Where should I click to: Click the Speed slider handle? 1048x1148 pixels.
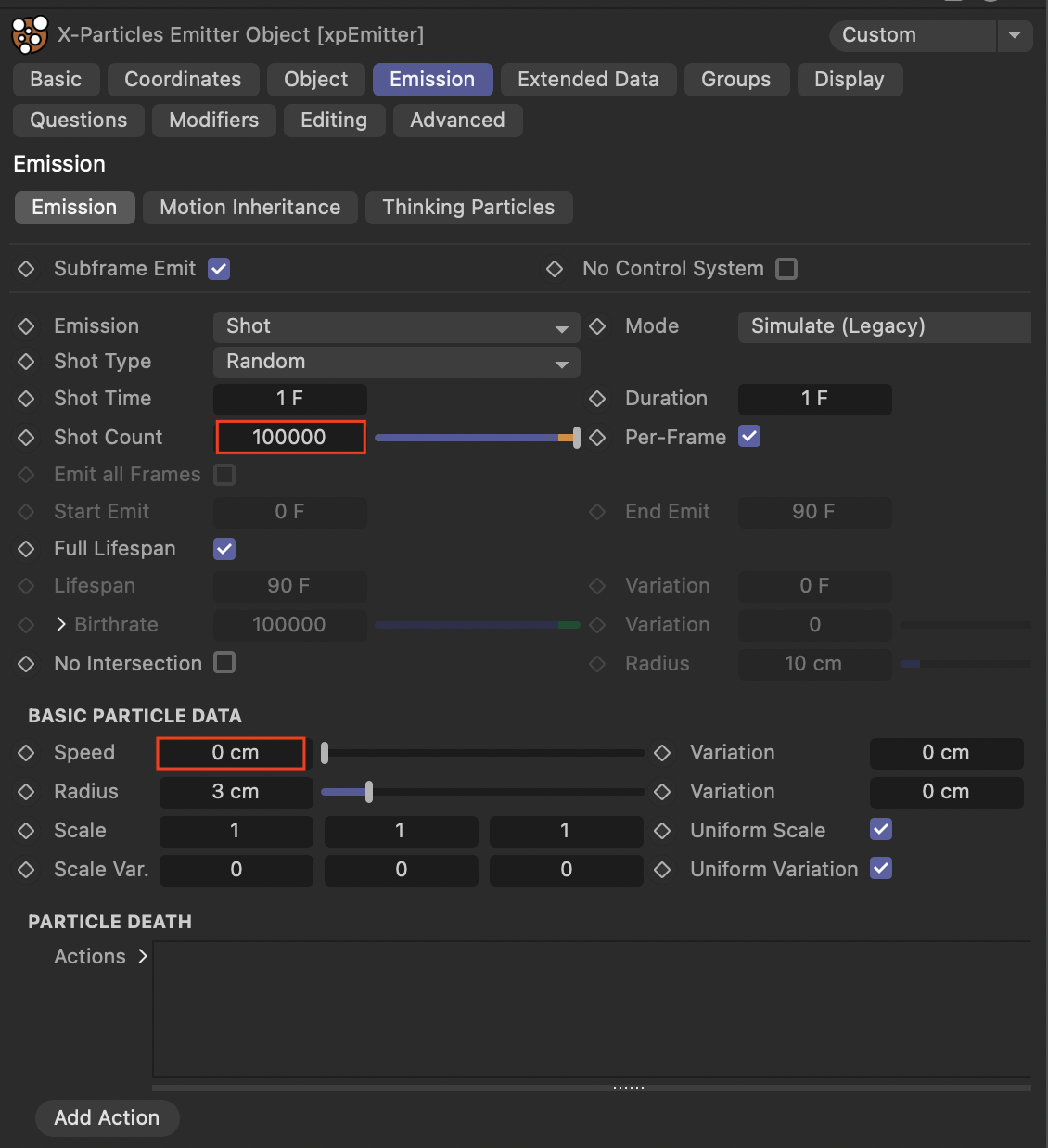click(325, 753)
